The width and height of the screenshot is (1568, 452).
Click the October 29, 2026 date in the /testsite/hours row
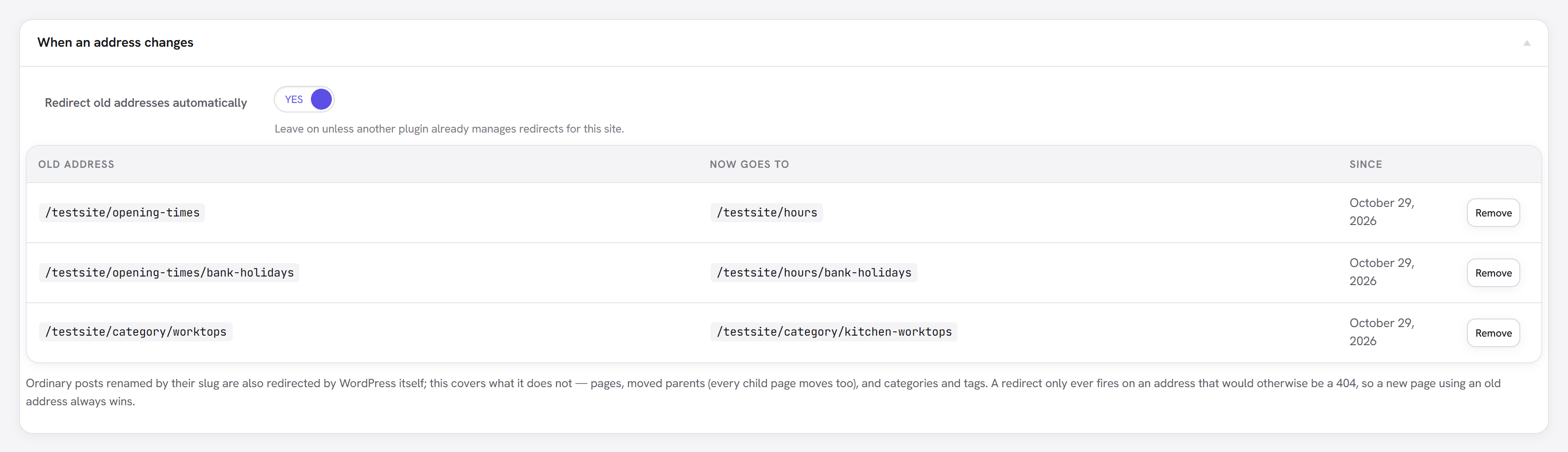pyautogui.click(x=1382, y=212)
